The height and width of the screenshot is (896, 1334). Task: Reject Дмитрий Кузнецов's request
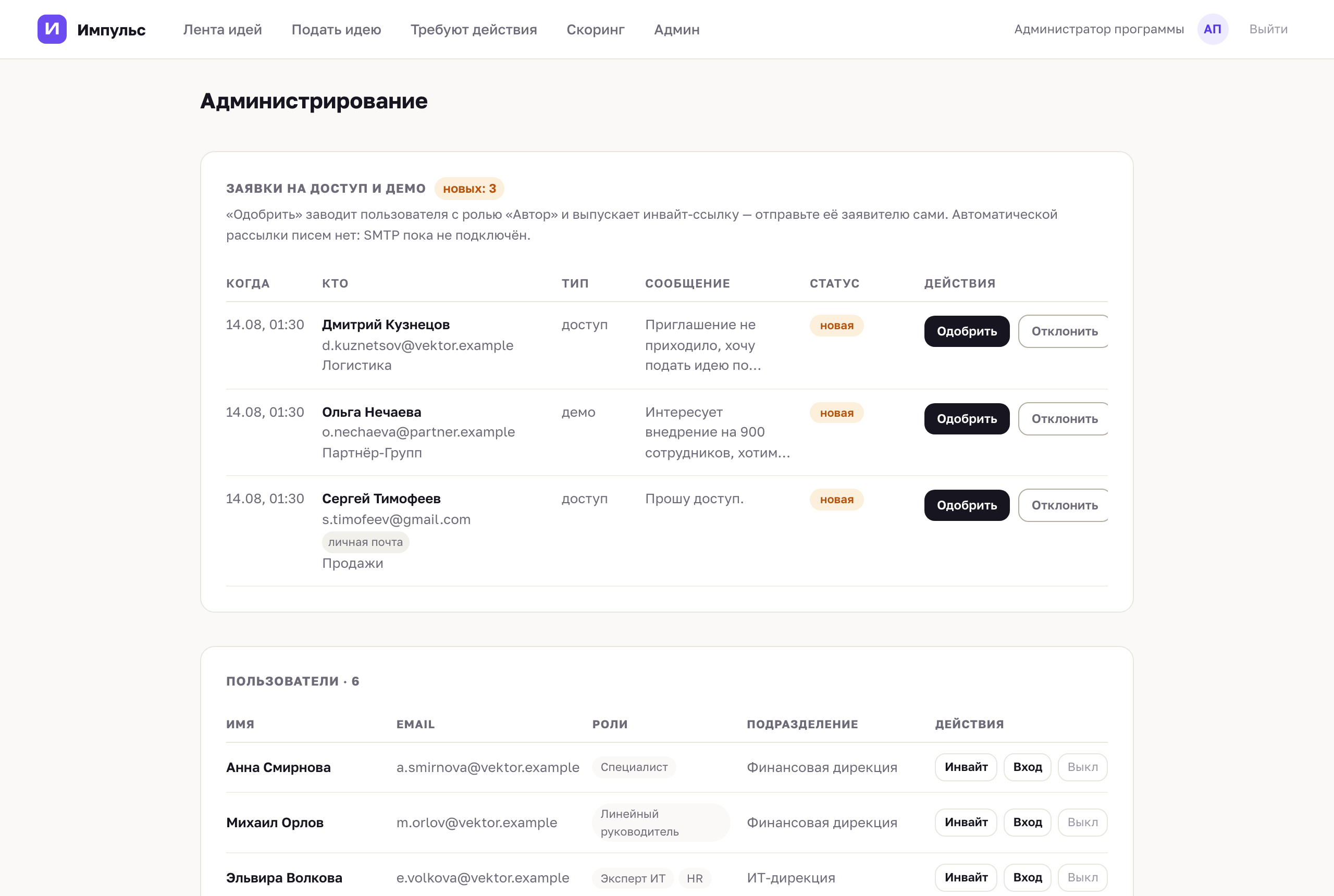1063,331
